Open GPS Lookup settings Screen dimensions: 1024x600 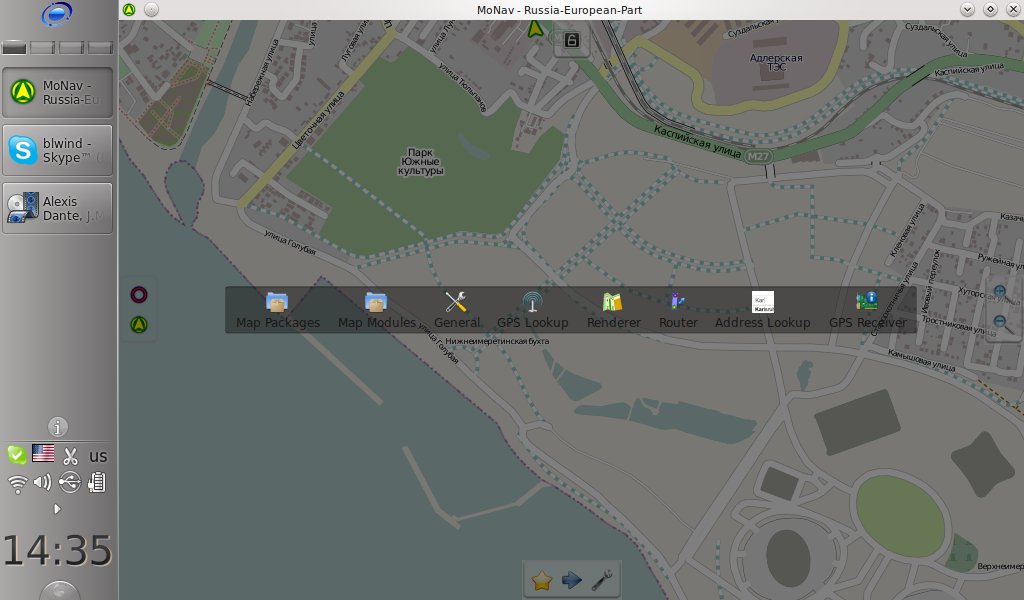(532, 310)
